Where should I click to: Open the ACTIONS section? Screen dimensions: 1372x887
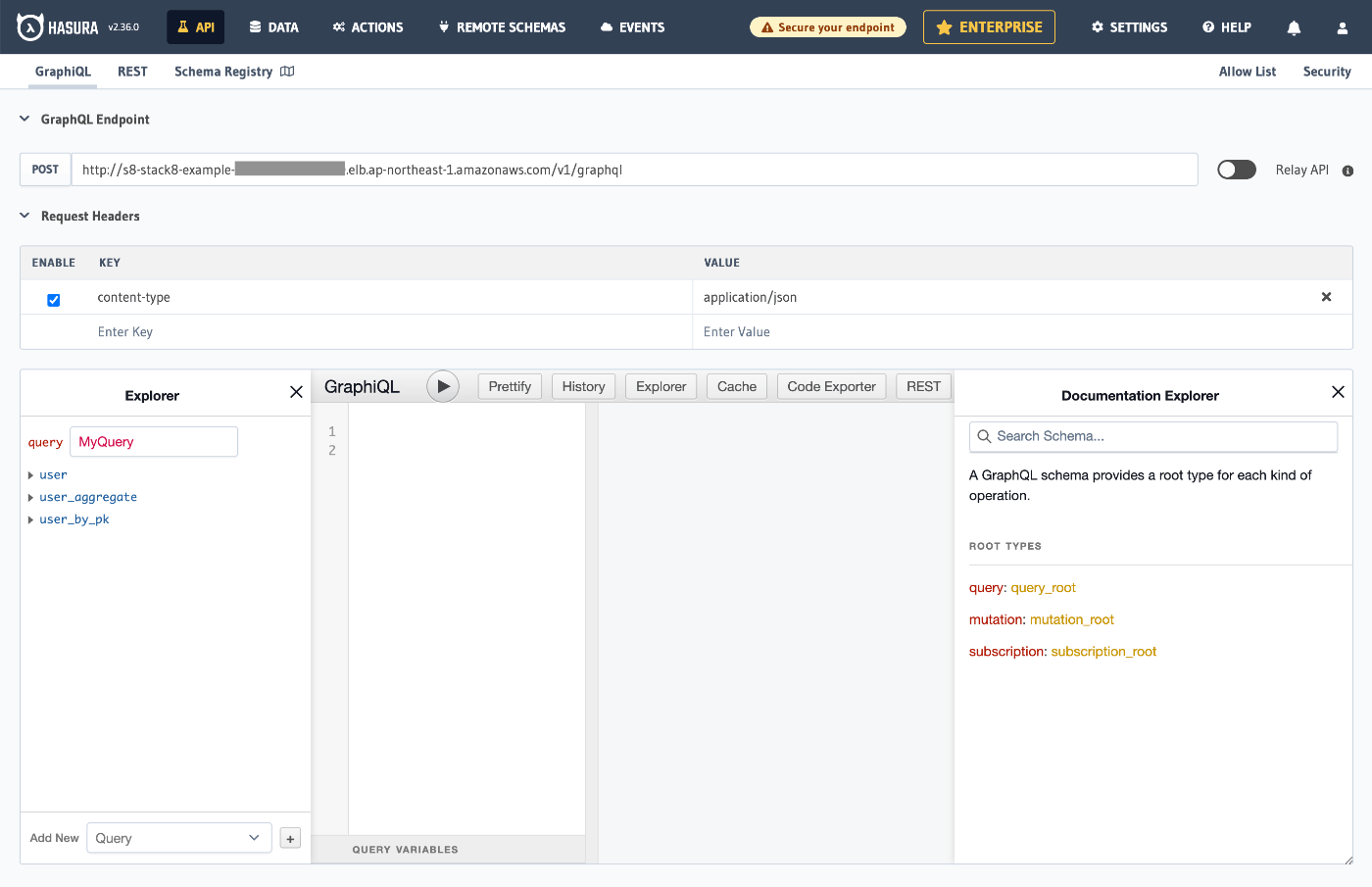(x=367, y=27)
